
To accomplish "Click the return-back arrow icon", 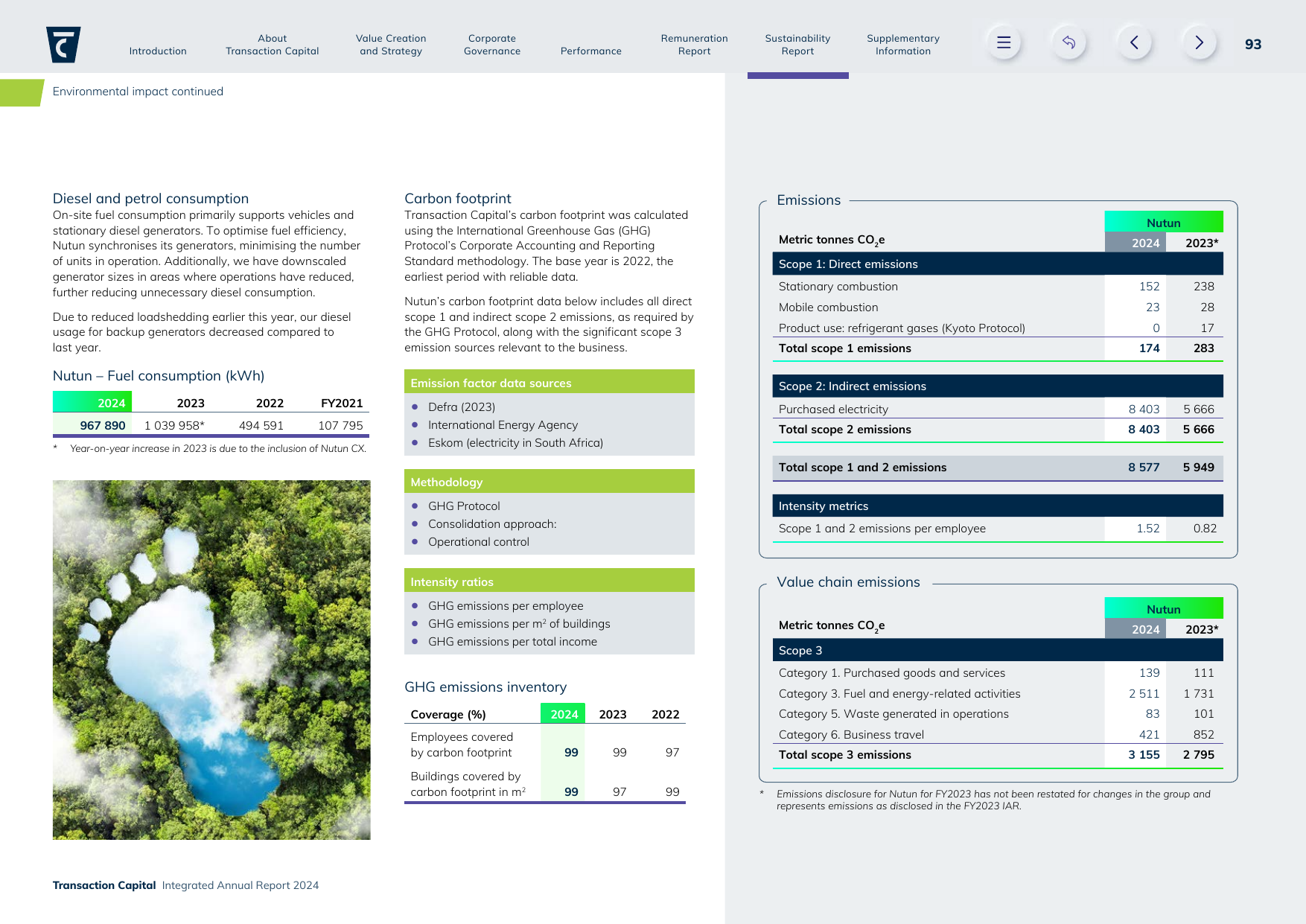I will point(1068,42).
